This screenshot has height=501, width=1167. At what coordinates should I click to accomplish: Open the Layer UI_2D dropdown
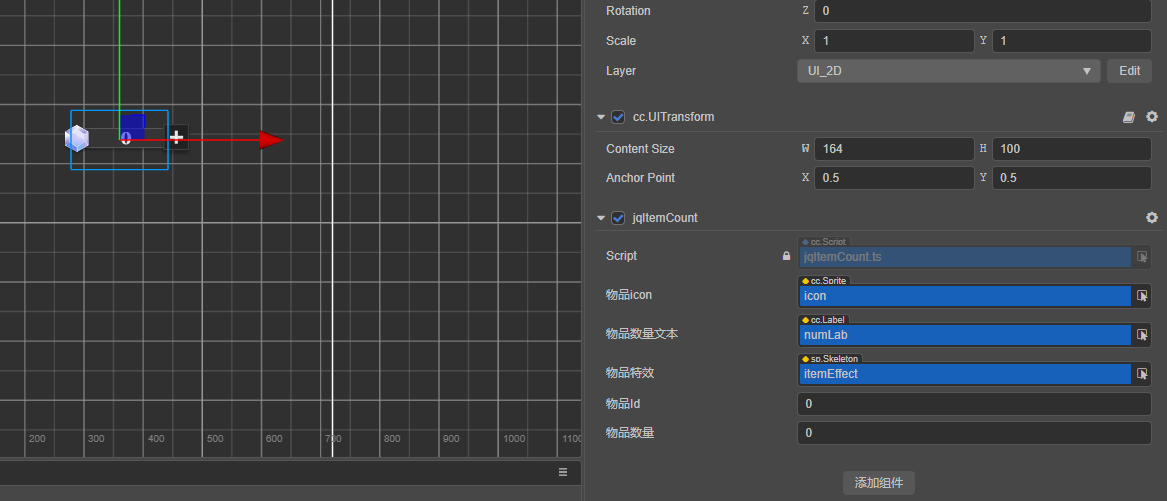pyautogui.click(x=948, y=71)
